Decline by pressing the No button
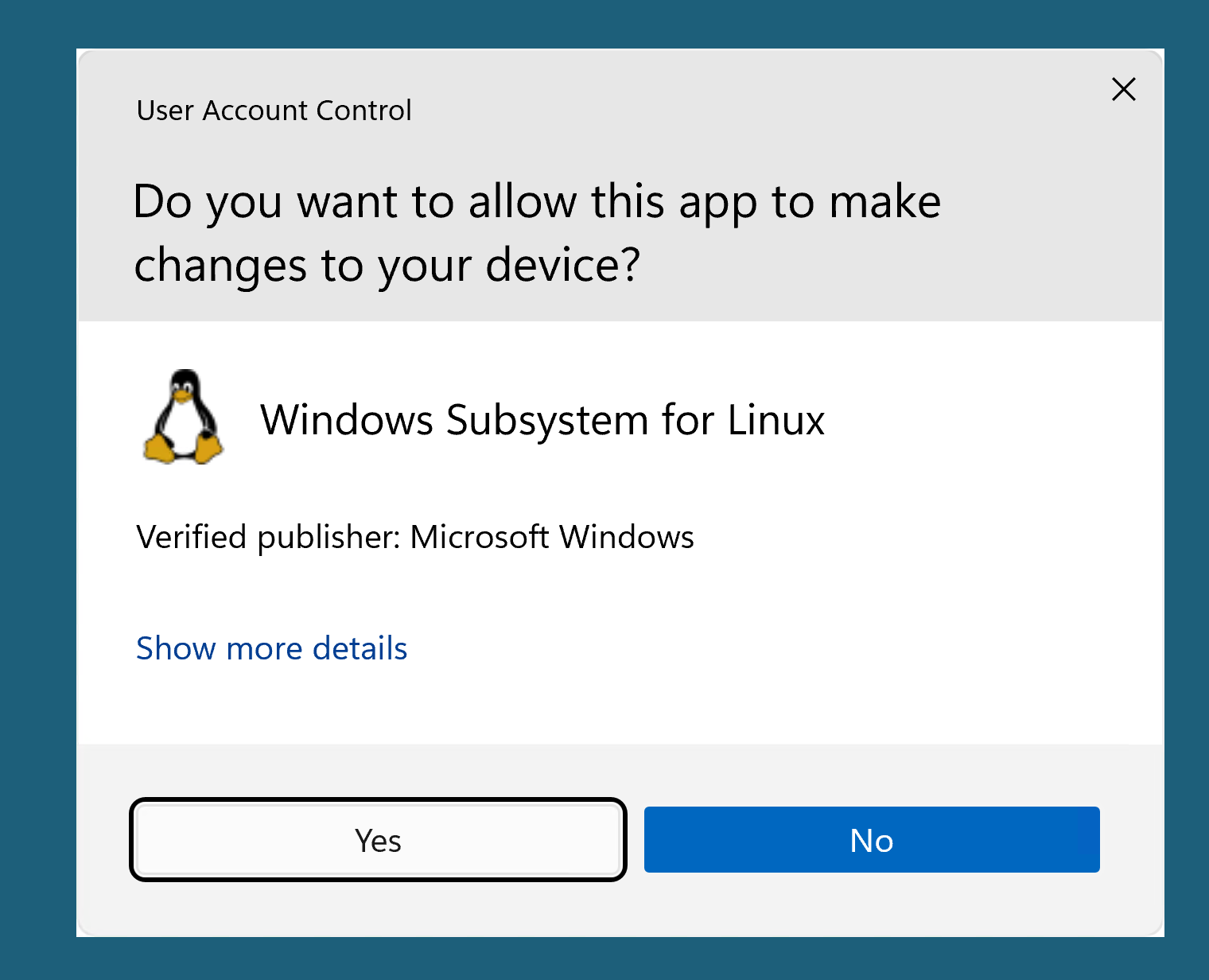 [872, 840]
